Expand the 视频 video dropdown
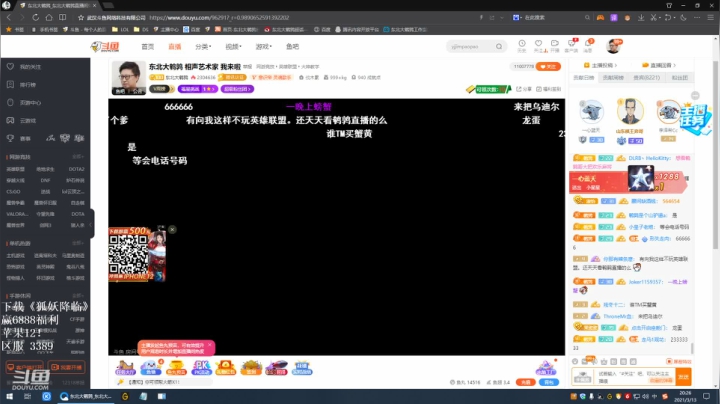720x404 pixels. coord(233,46)
